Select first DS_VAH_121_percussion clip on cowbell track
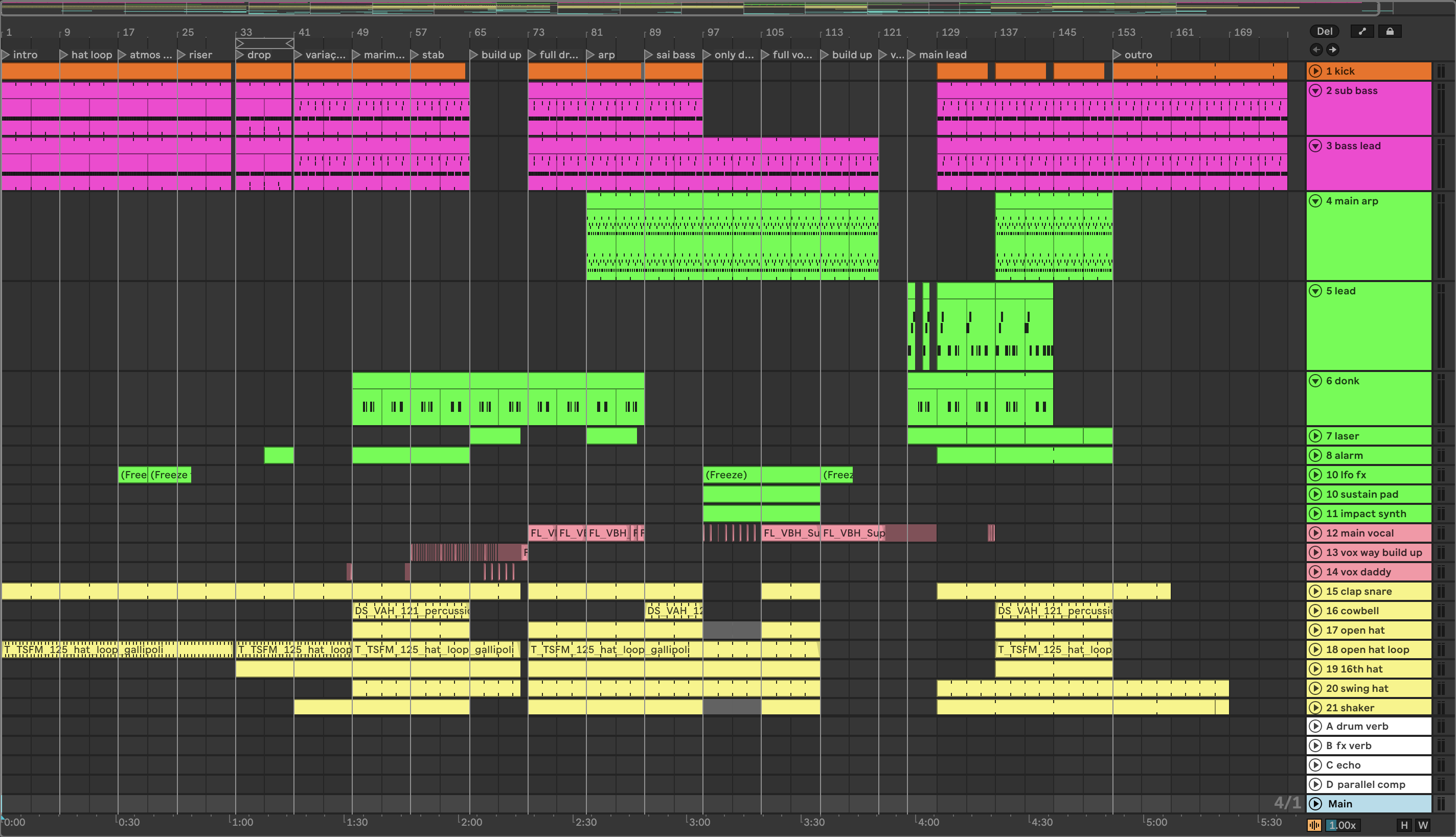This screenshot has height=837, width=1456. point(411,611)
